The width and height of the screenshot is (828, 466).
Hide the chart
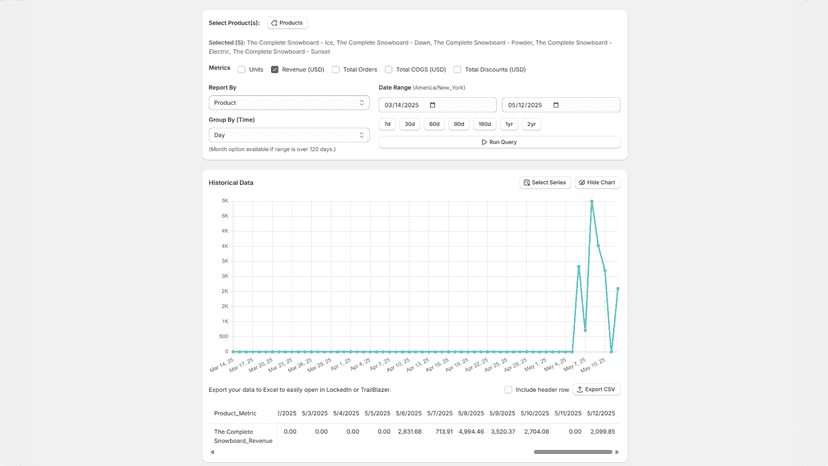[598, 182]
